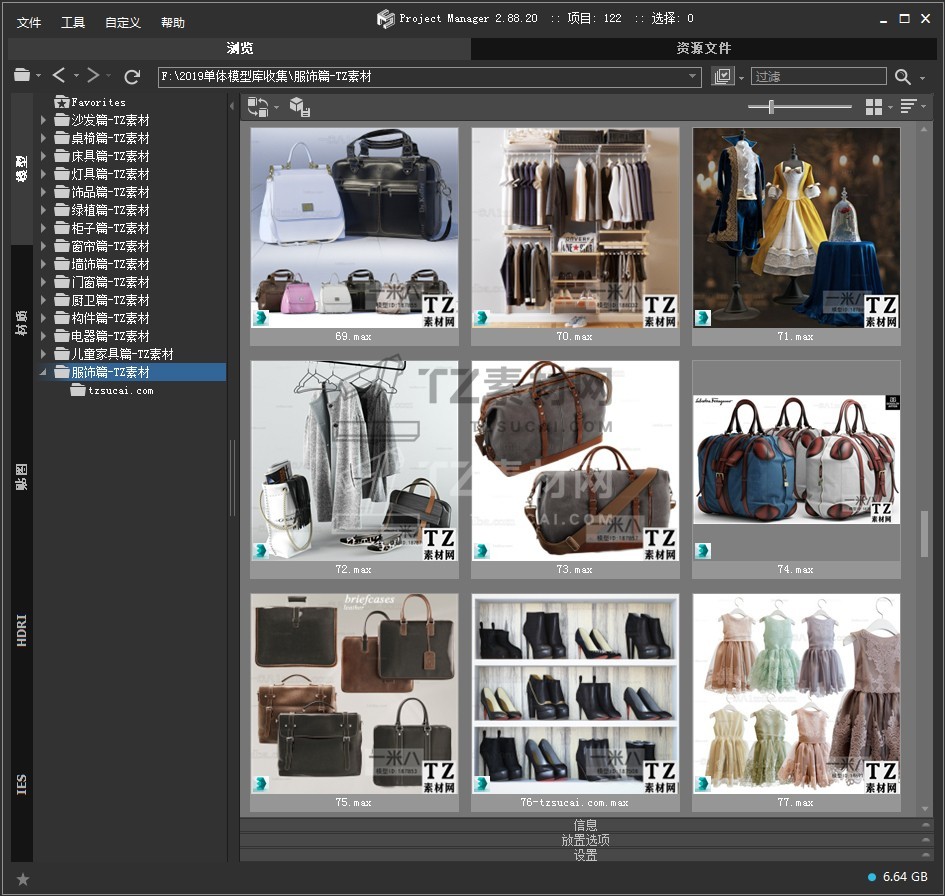Viewport: 945px width, 896px height.
Task: Select the HDRI side tab
Action: click(x=22, y=630)
